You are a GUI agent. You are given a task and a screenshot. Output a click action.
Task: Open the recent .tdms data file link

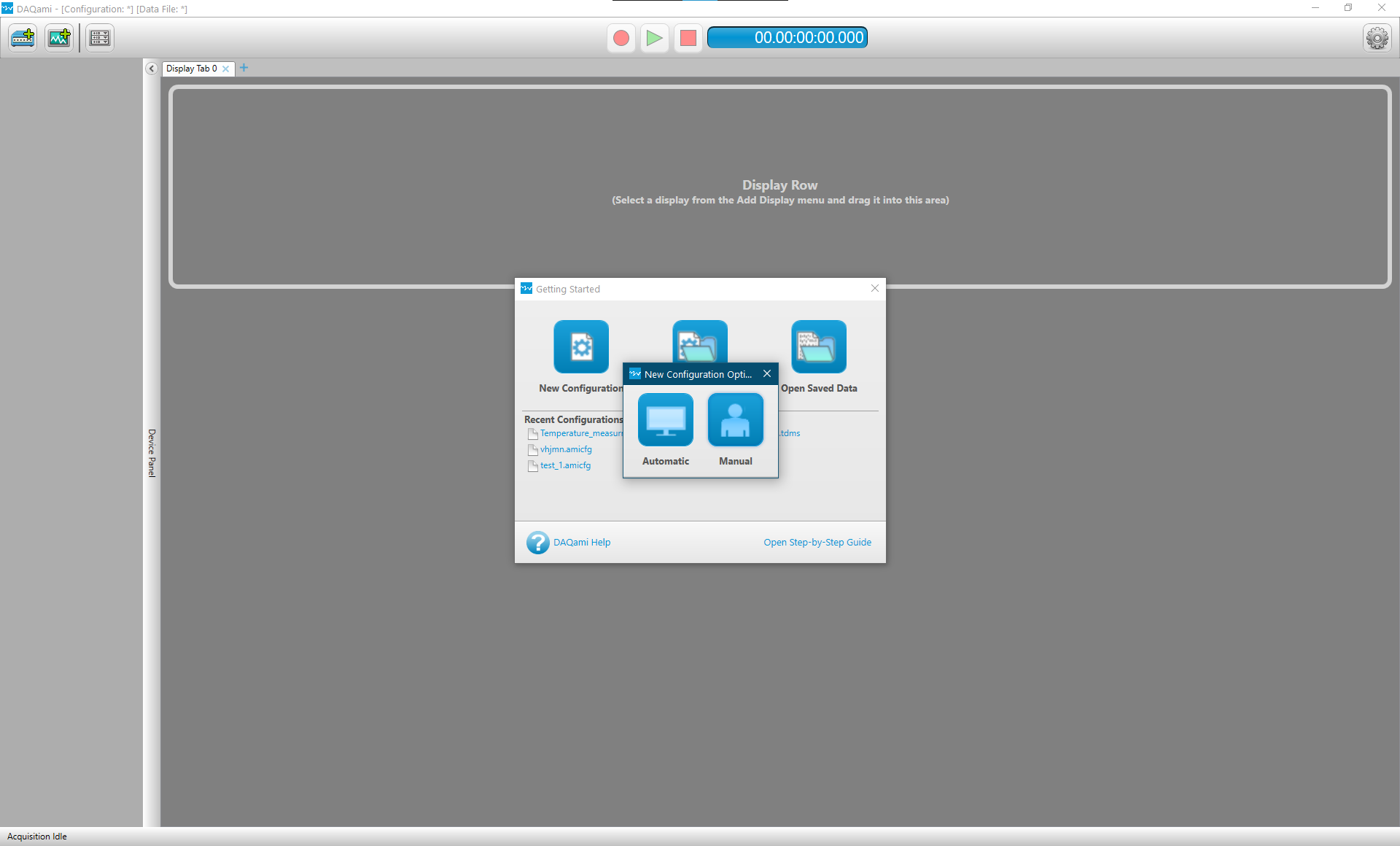pyautogui.click(x=790, y=433)
